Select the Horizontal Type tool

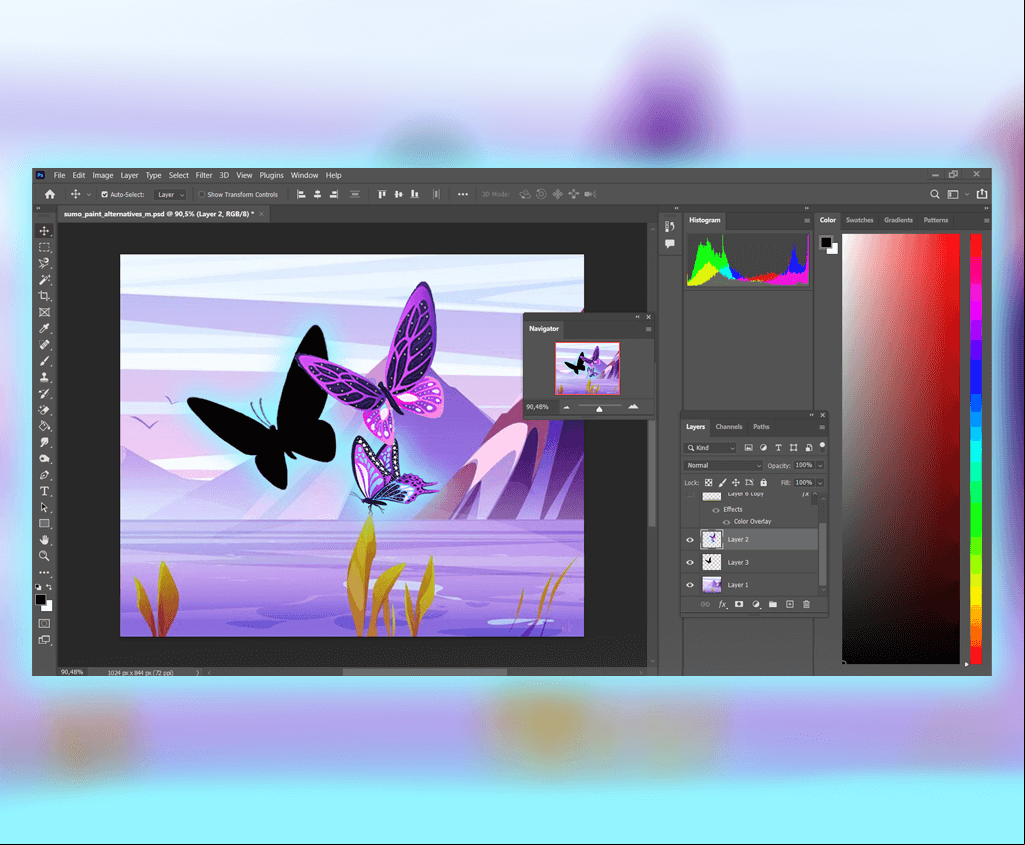point(44,491)
